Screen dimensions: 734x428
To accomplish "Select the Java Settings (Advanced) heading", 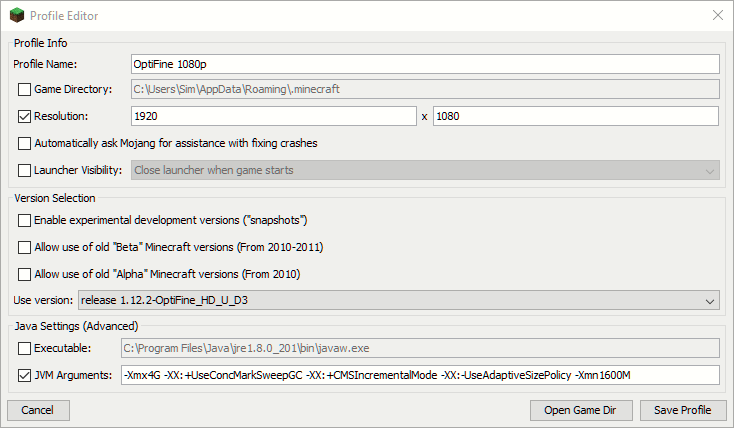I will (x=76, y=326).
